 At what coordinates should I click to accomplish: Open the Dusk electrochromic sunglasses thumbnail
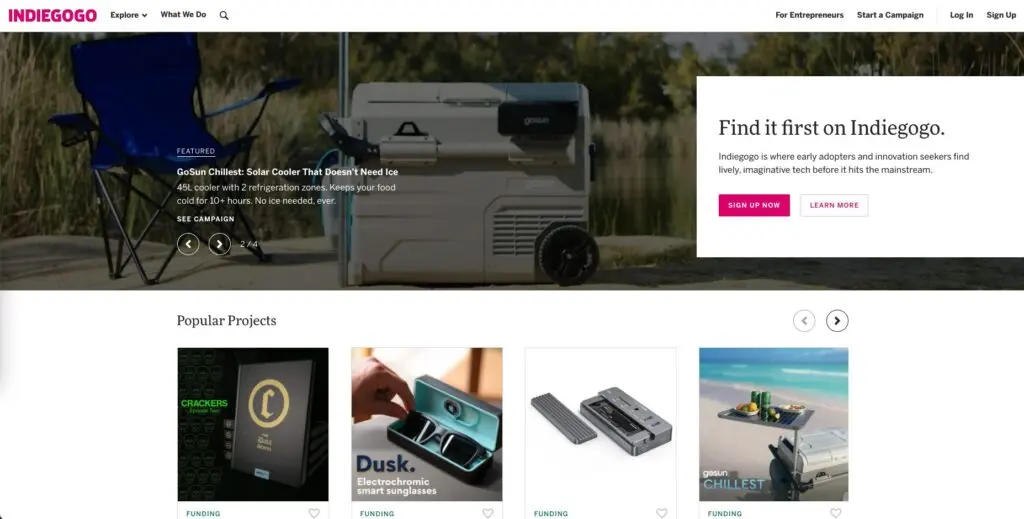point(427,424)
